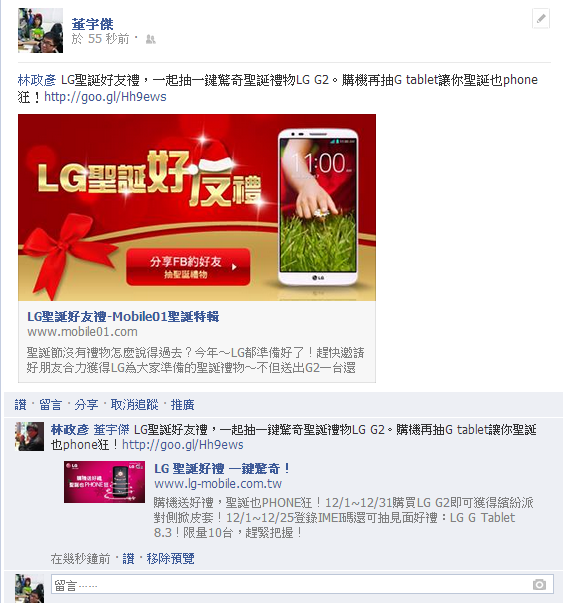Image resolution: width=563 pixels, height=603 pixels.
Task: Open 林政彥's avatar in the comment
Action: coord(30,436)
